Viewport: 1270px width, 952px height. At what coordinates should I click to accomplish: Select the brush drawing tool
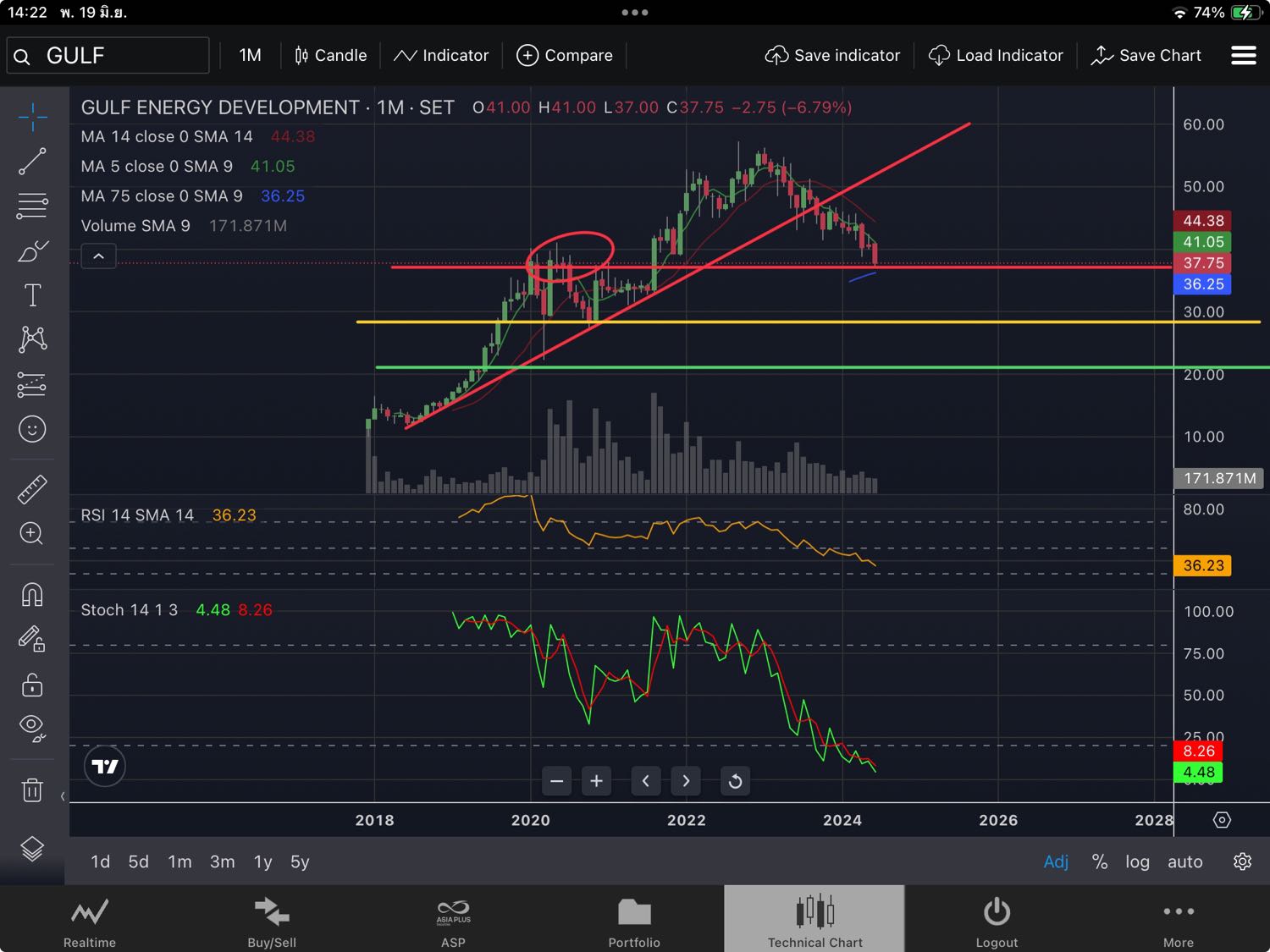pyautogui.click(x=32, y=251)
